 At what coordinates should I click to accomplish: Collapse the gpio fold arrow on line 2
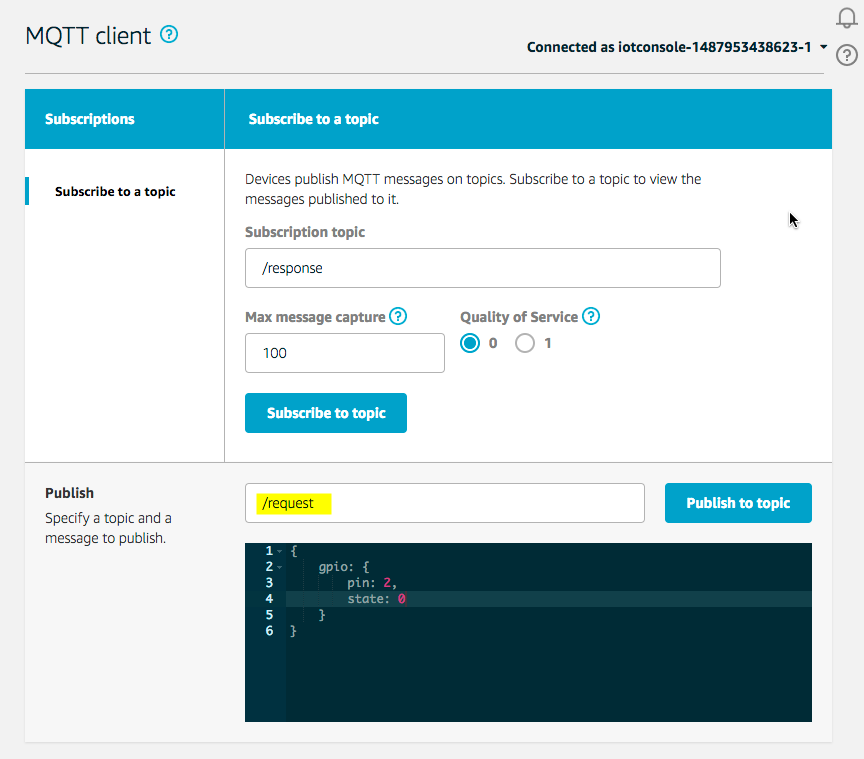pyautogui.click(x=280, y=567)
